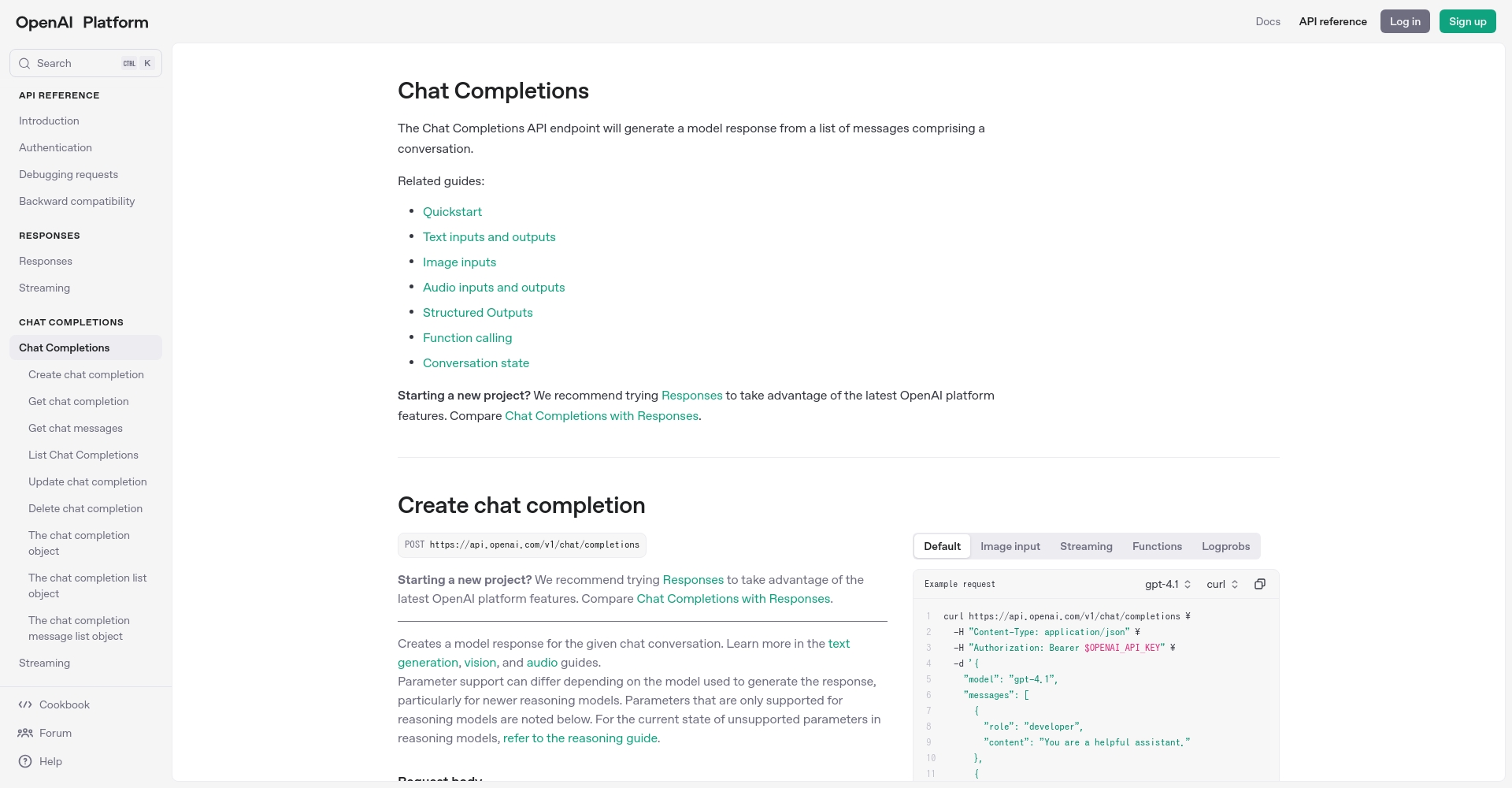Click the Log in button
This screenshot has height=788, width=1512.
(x=1405, y=21)
